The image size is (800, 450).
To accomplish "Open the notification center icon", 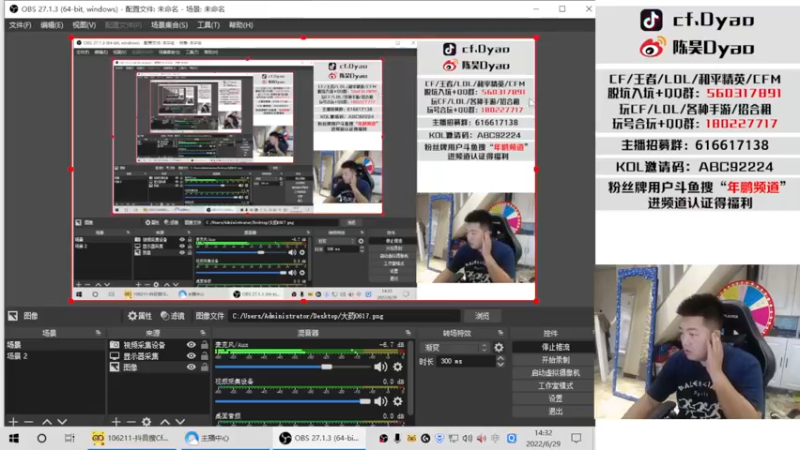I will [577, 438].
